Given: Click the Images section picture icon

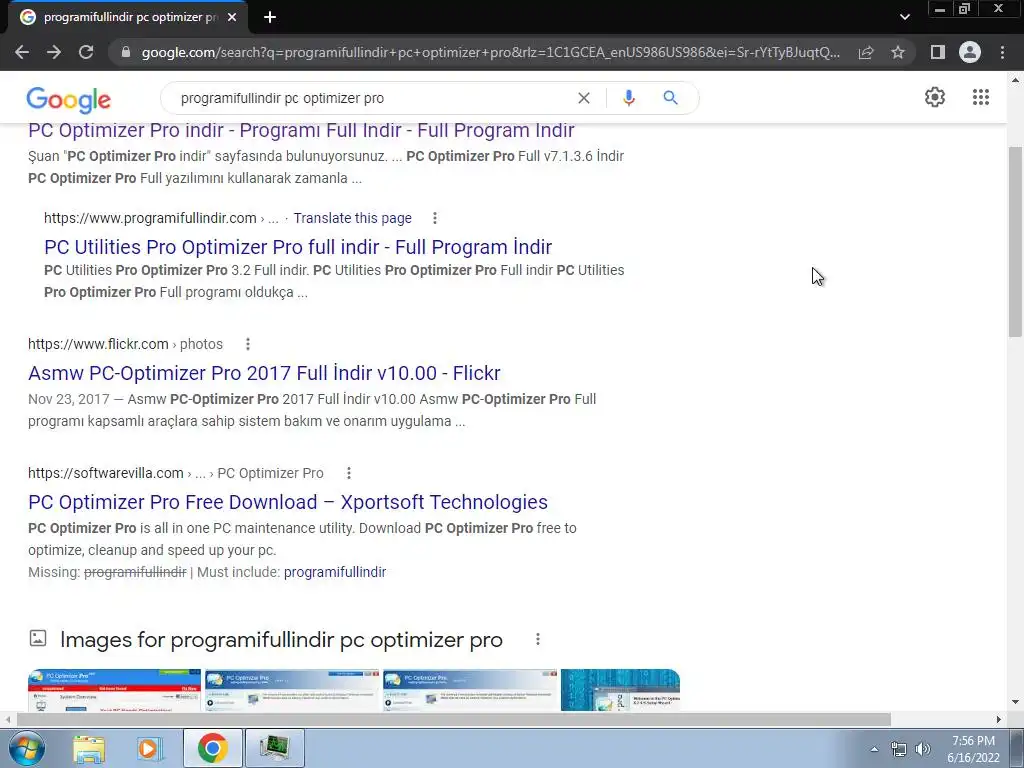Looking at the screenshot, I should pyautogui.click(x=38, y=638).
